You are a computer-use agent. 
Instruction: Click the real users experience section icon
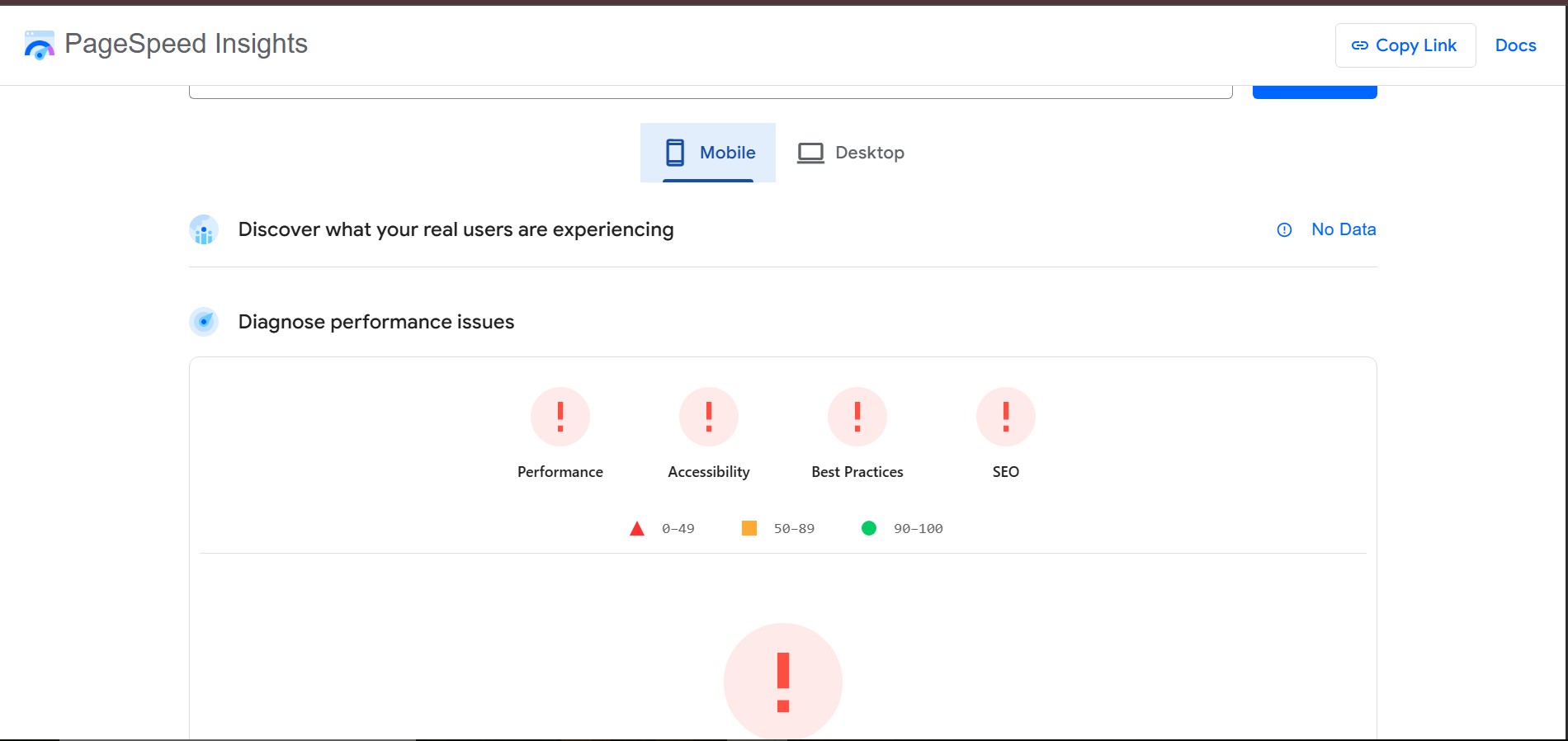tap(204, 230)
